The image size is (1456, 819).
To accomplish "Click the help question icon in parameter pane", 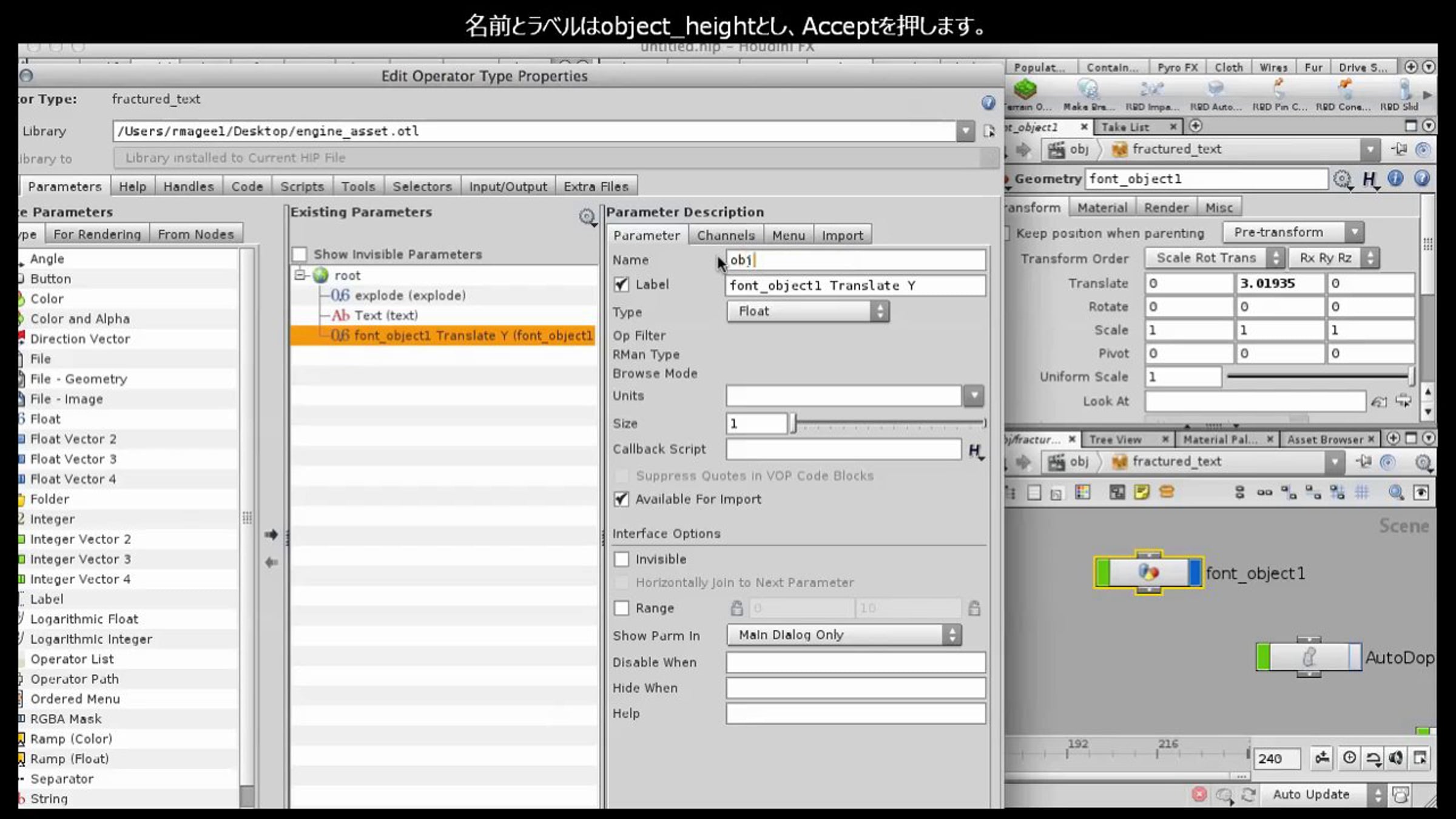I will pos(1422,178).
